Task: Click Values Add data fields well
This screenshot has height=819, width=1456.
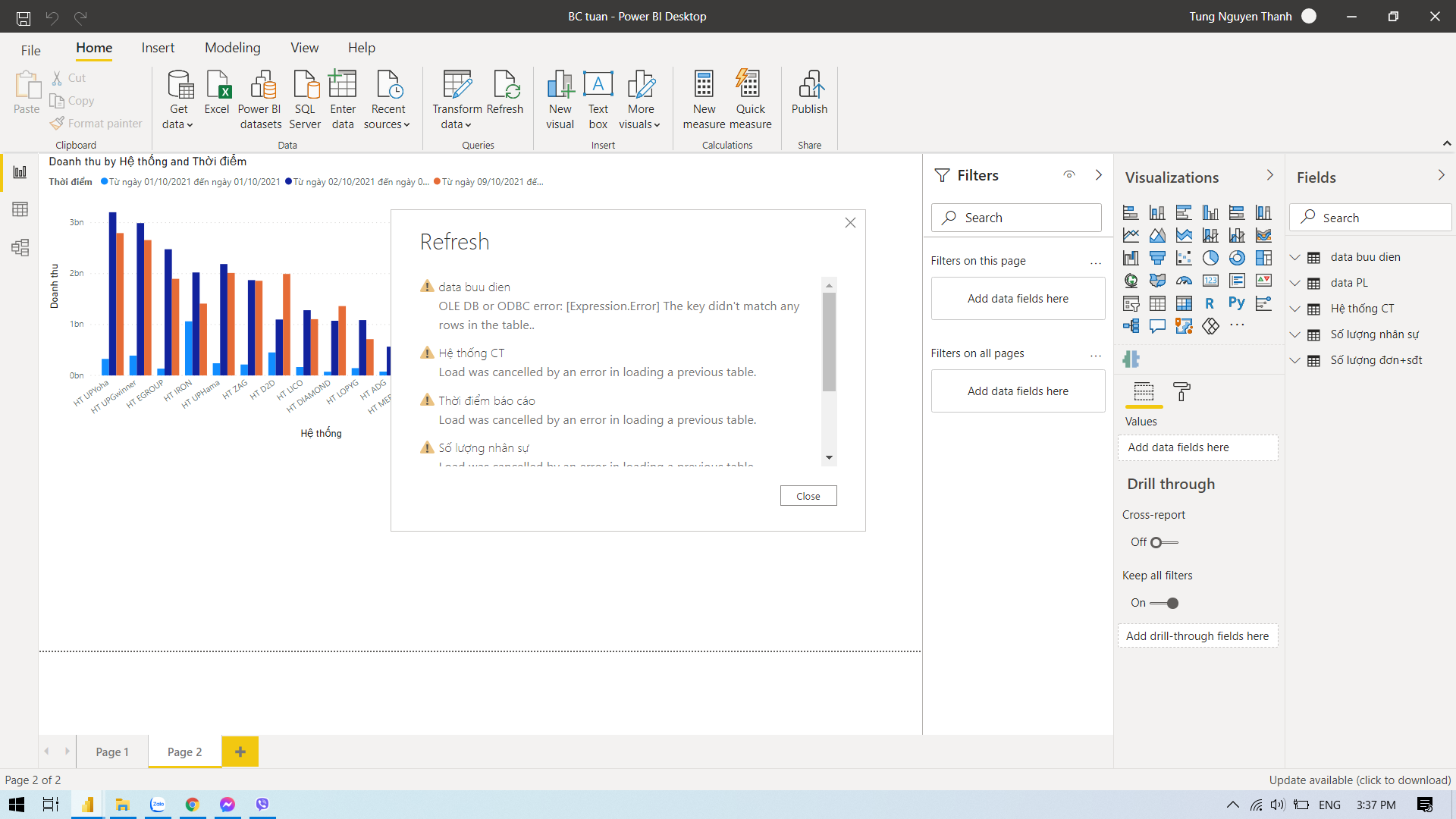Action: pyautogui.click(x=1197, y=447)
